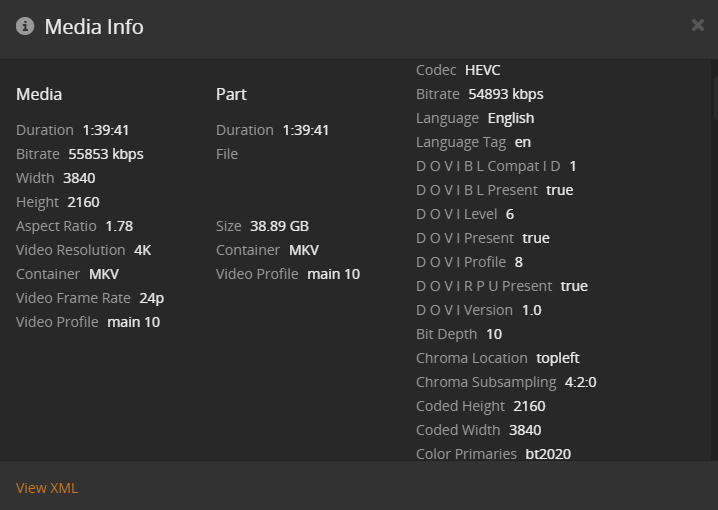Click the Language Tag en value
This screenshot has height=510, width=718.
(x=522, y=142)
